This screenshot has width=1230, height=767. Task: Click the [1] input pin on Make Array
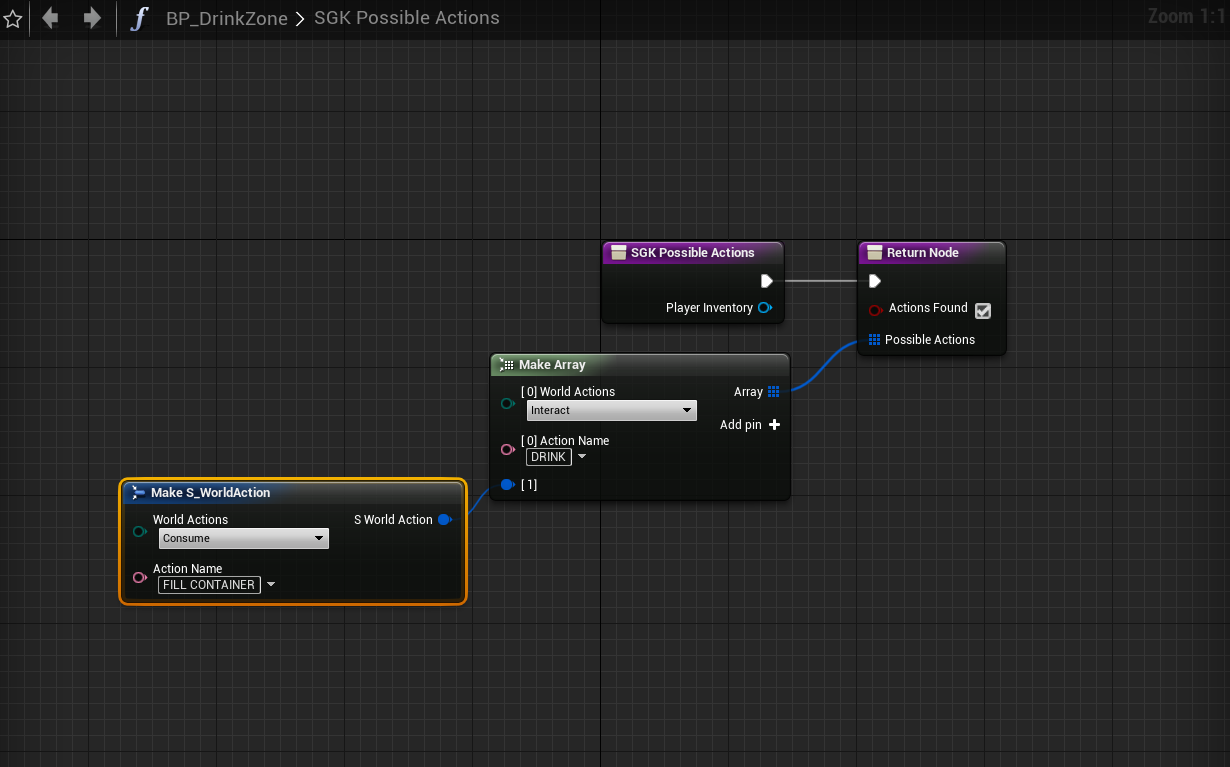(x=507, y=485)
